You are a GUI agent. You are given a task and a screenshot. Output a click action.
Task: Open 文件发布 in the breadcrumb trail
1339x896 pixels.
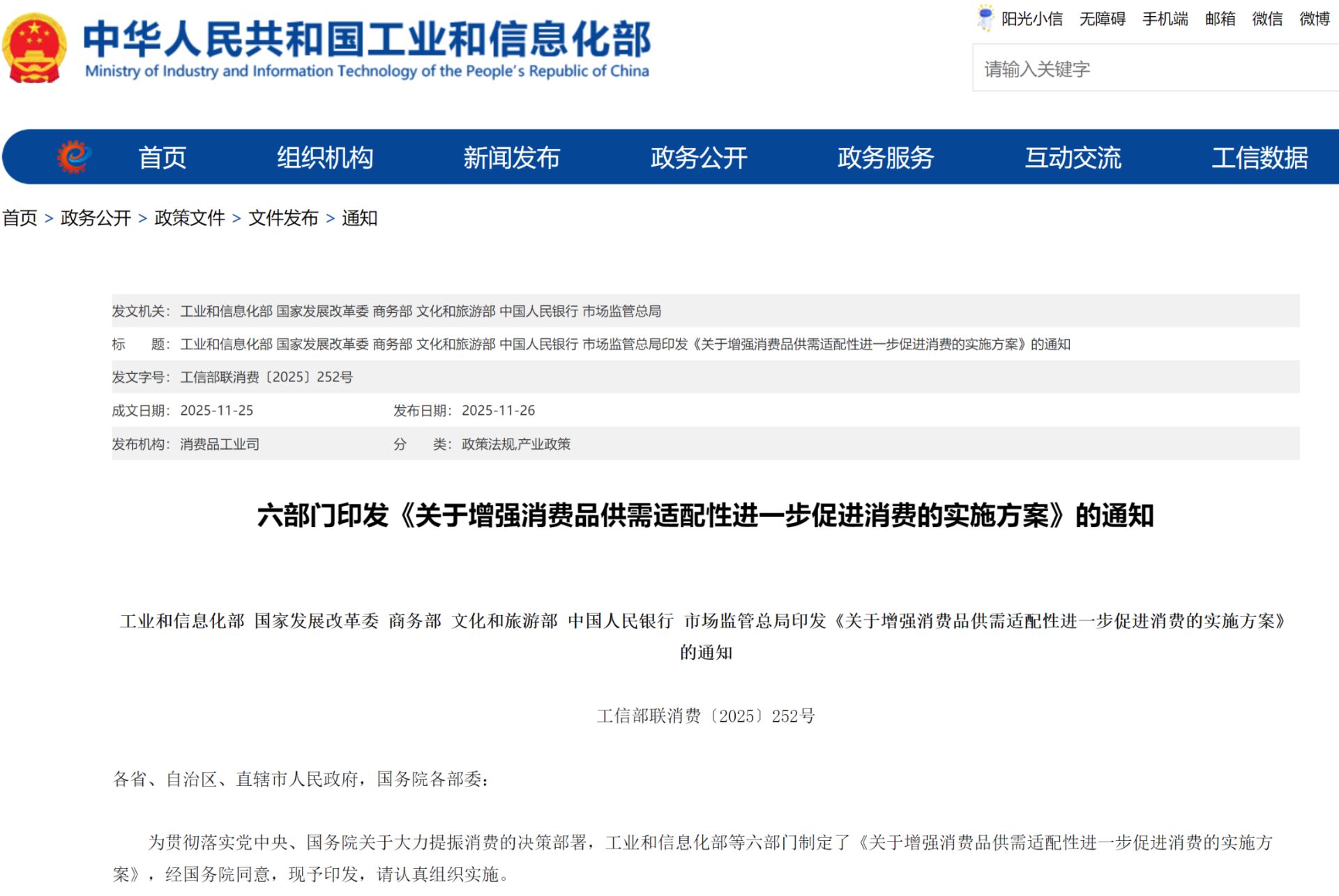(x=282, y=218)
